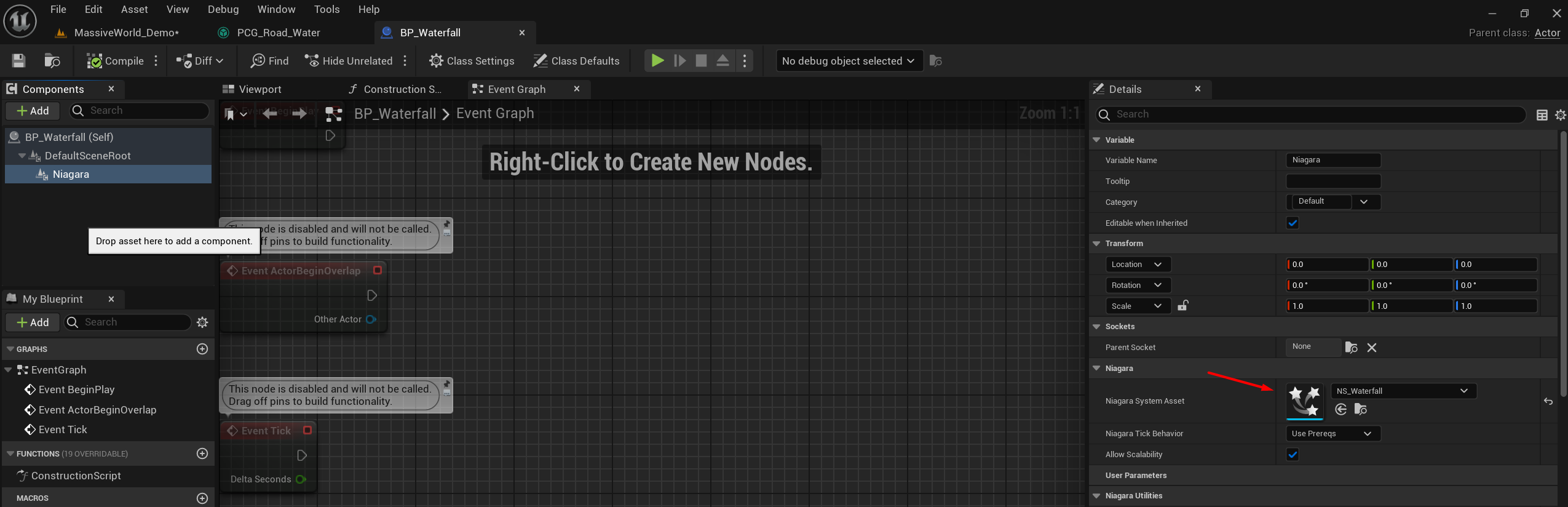
Task: Edit the Variable Name field
Action: (1333, 160)
